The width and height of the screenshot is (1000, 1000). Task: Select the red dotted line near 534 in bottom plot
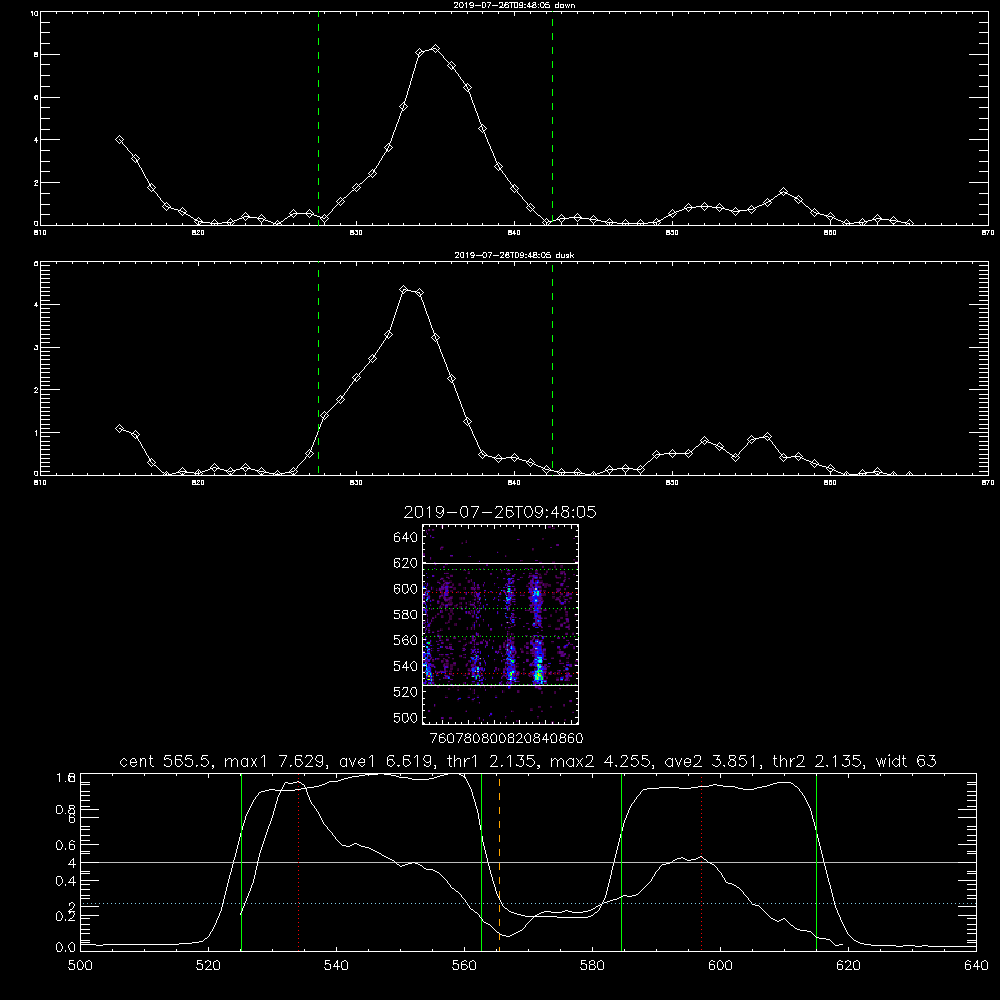coord(298,861)
